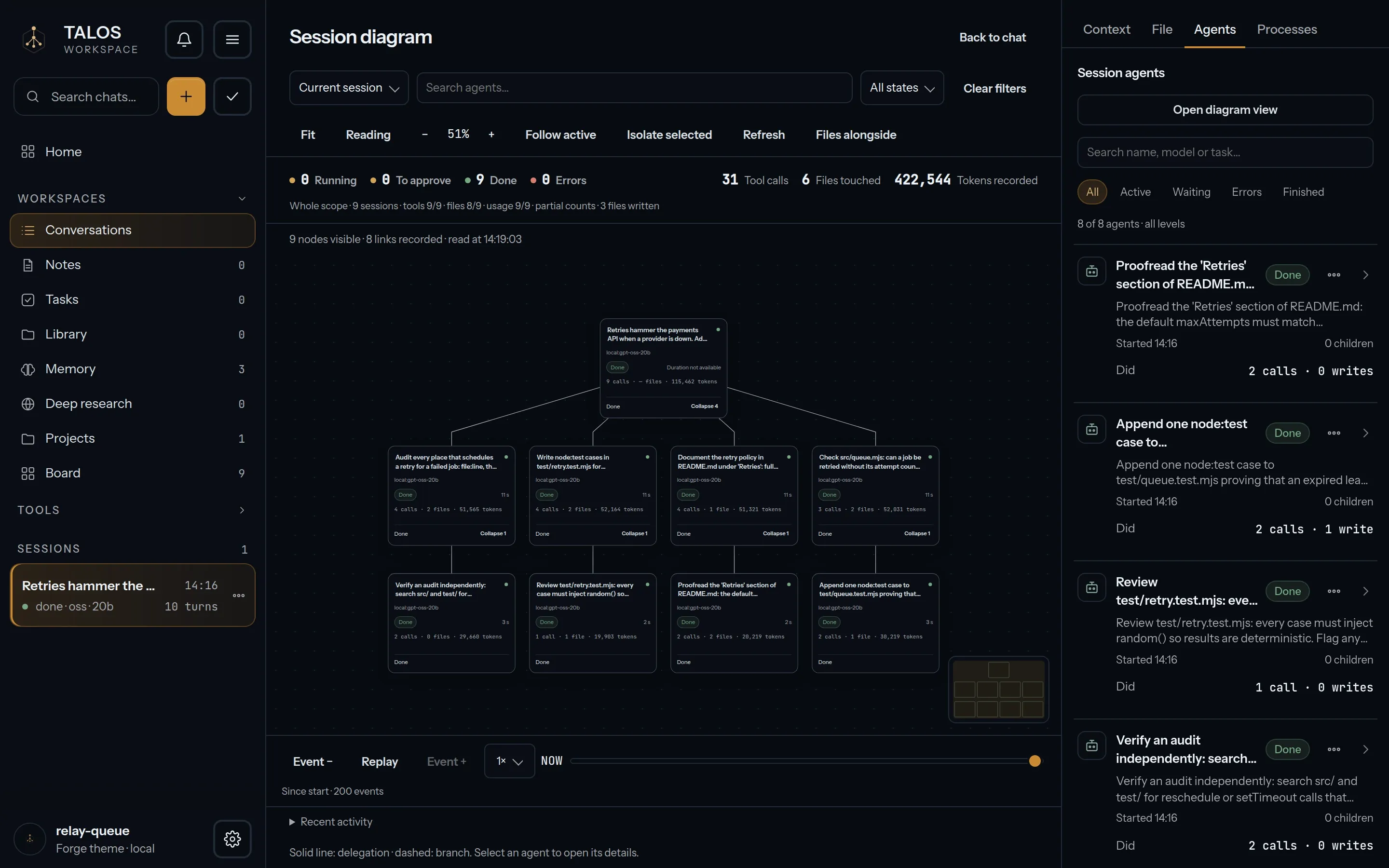Click Search name, model or task field
Image resolution: width=1389 pixels, height=868 pixels.
1225,152
